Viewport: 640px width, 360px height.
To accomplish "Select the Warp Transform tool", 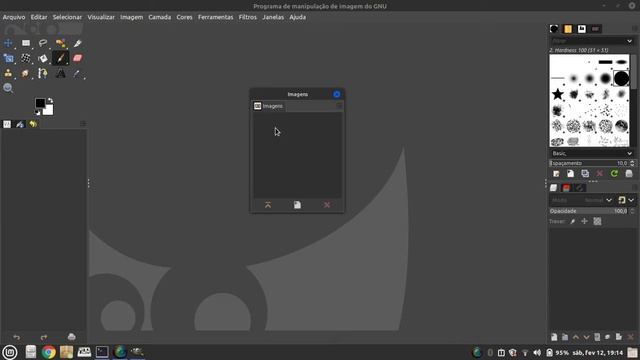I will tap(26, 58).
